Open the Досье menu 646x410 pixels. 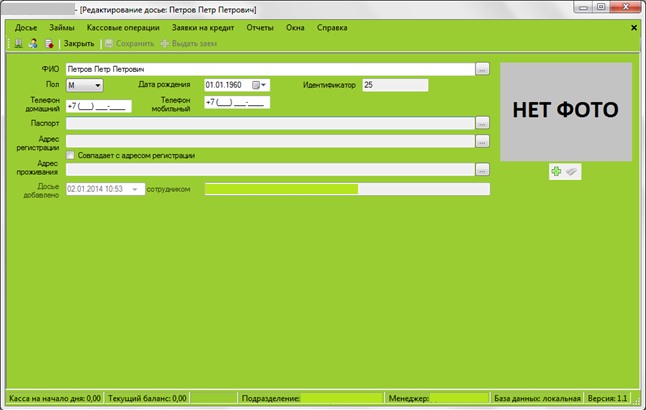[26, 28]
